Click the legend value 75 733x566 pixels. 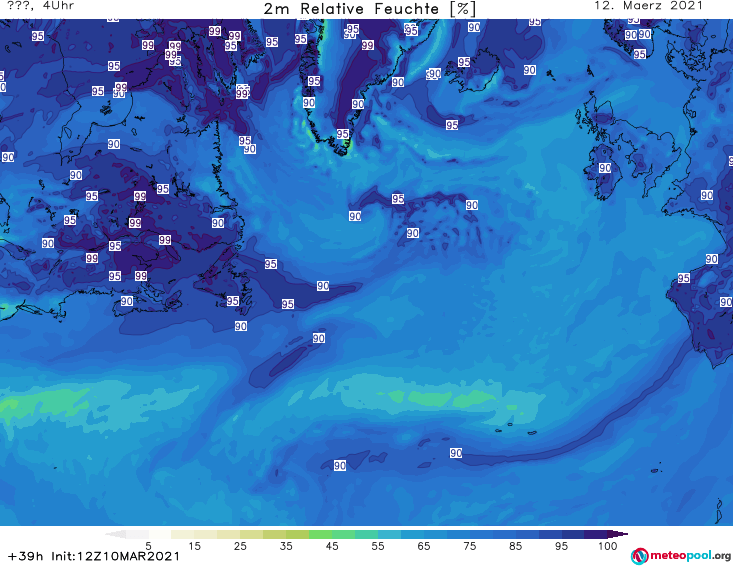coord(470,546)
